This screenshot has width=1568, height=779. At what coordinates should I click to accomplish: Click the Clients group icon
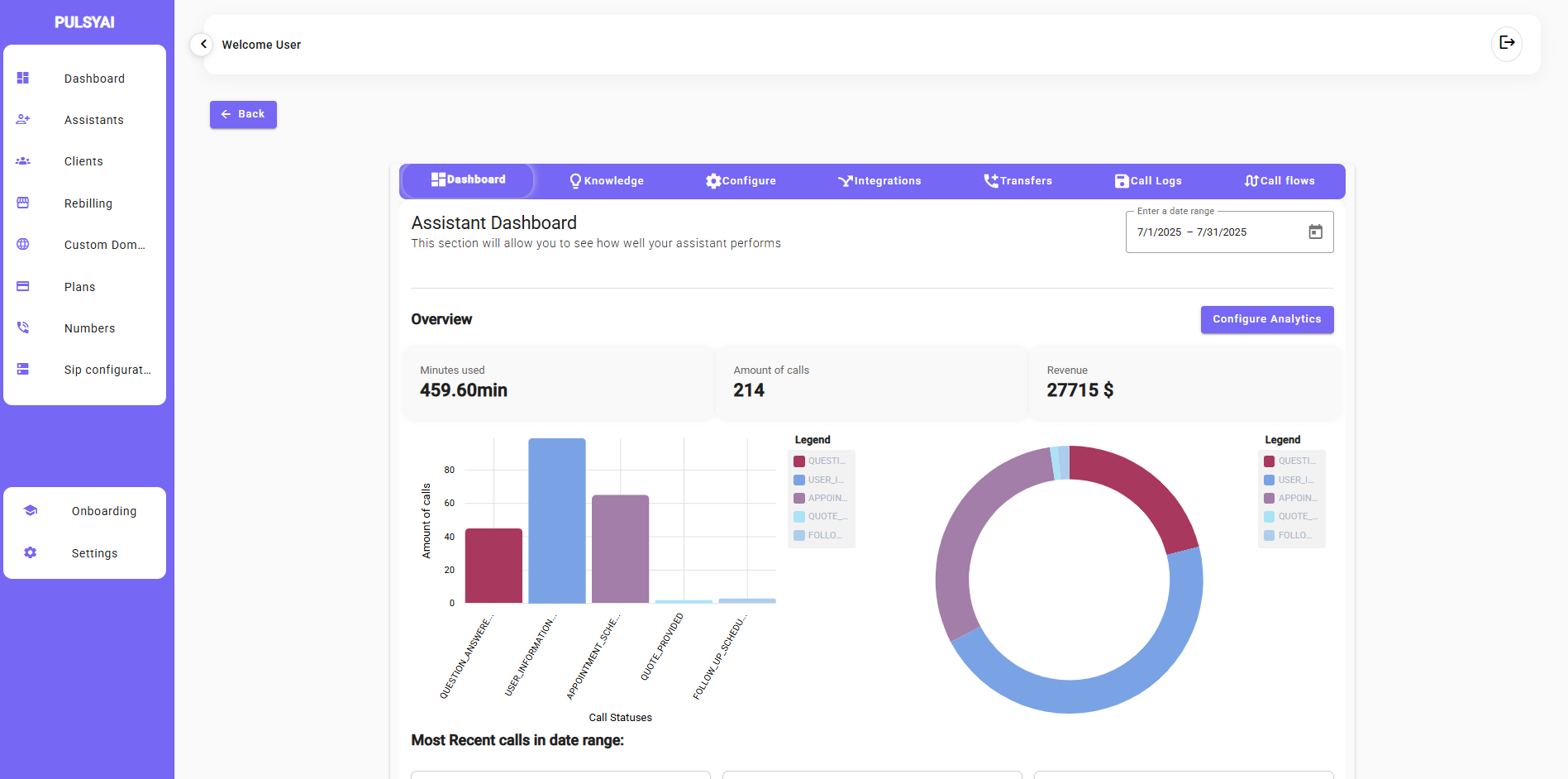click(23, 161)
